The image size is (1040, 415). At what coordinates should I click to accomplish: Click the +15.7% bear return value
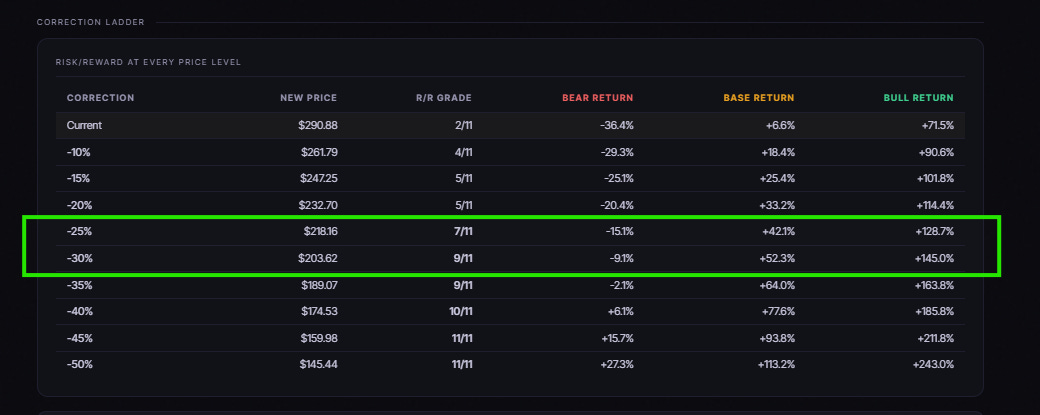click(x=618, y=338)
